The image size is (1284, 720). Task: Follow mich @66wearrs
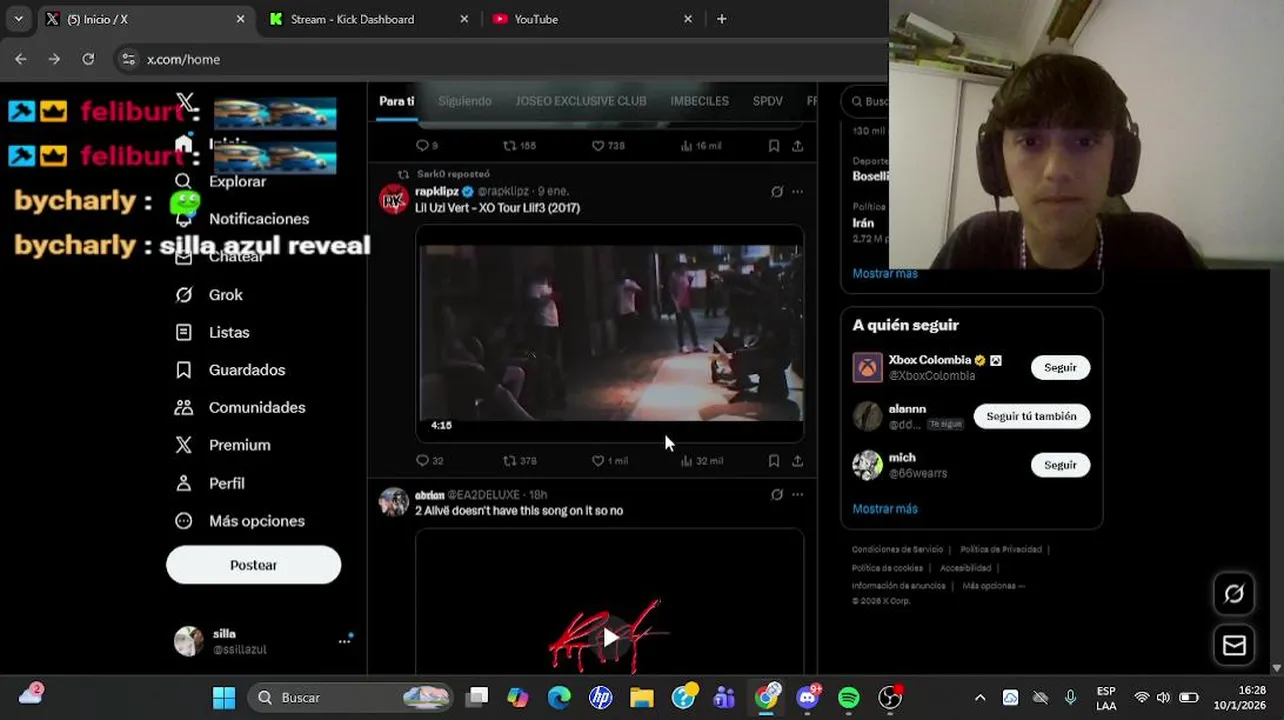pos(1060,465)
